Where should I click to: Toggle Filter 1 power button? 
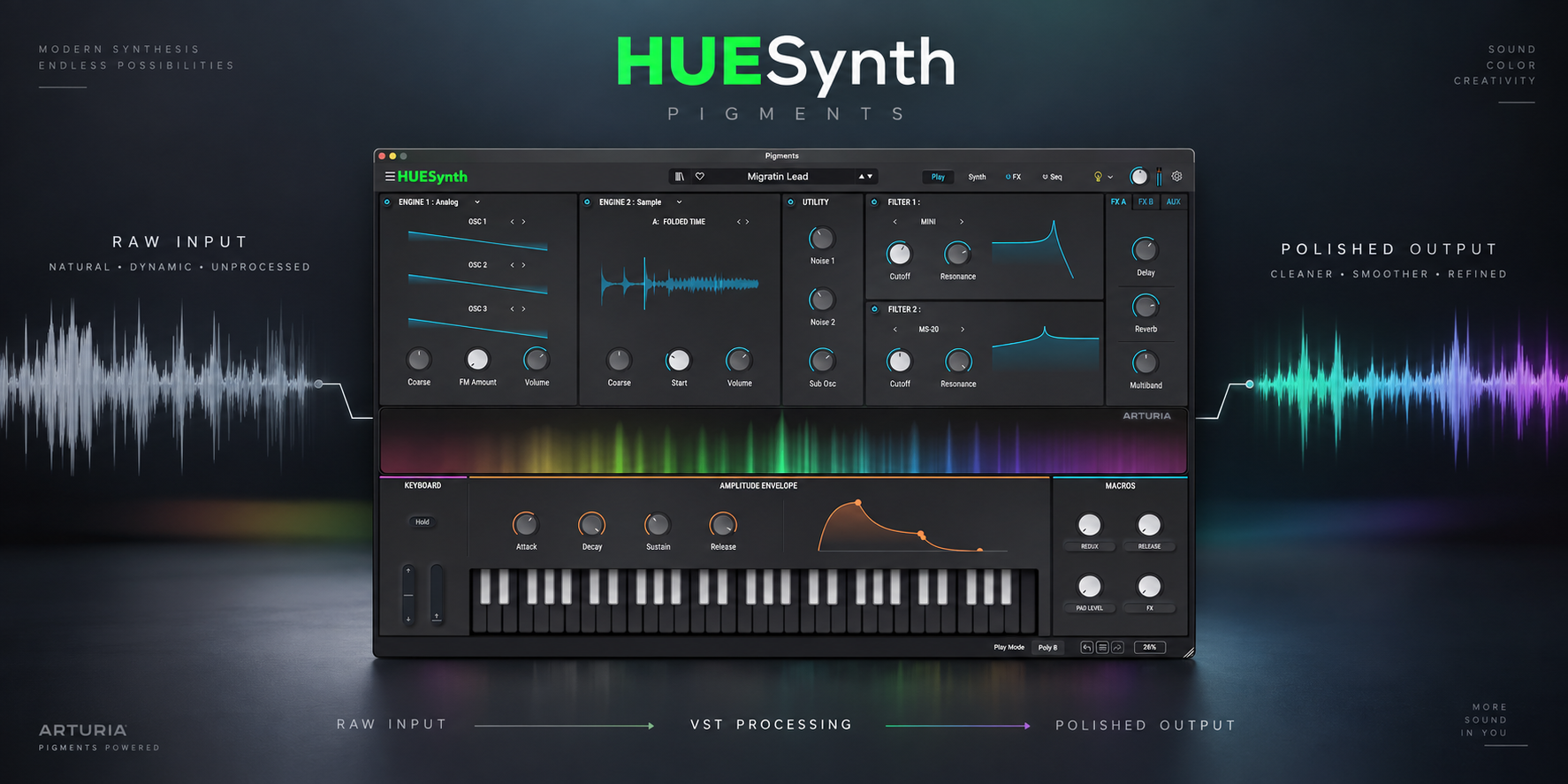tap(875, 202)
